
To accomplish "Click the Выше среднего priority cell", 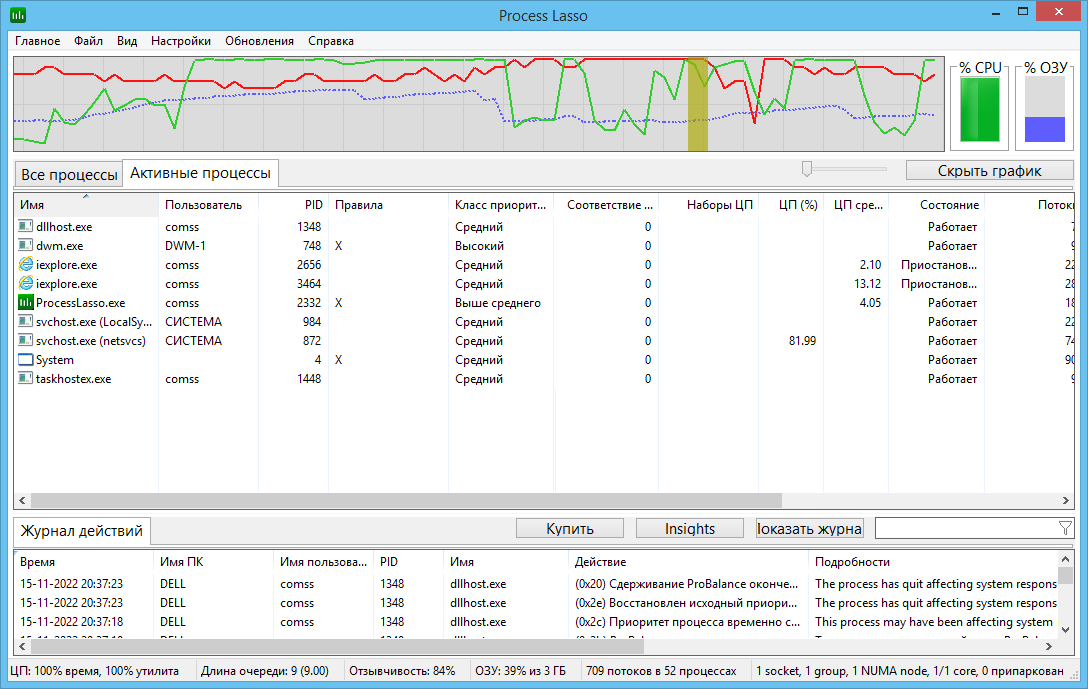I will point(498,303).
